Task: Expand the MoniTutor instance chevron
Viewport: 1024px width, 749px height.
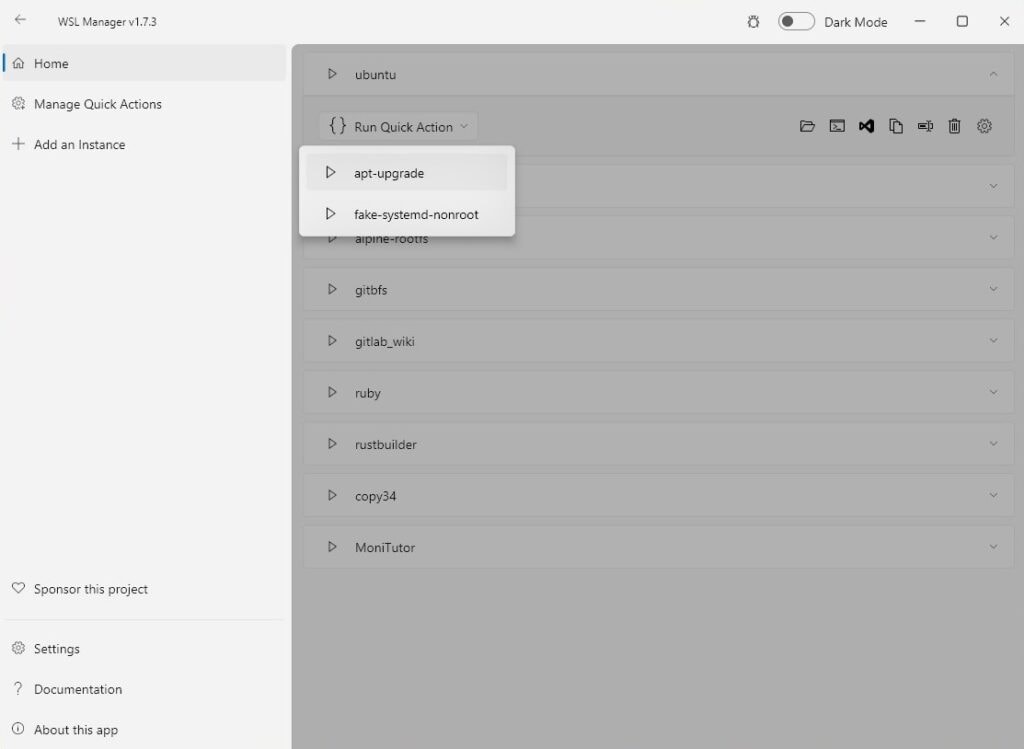Action: click(993, 547)
